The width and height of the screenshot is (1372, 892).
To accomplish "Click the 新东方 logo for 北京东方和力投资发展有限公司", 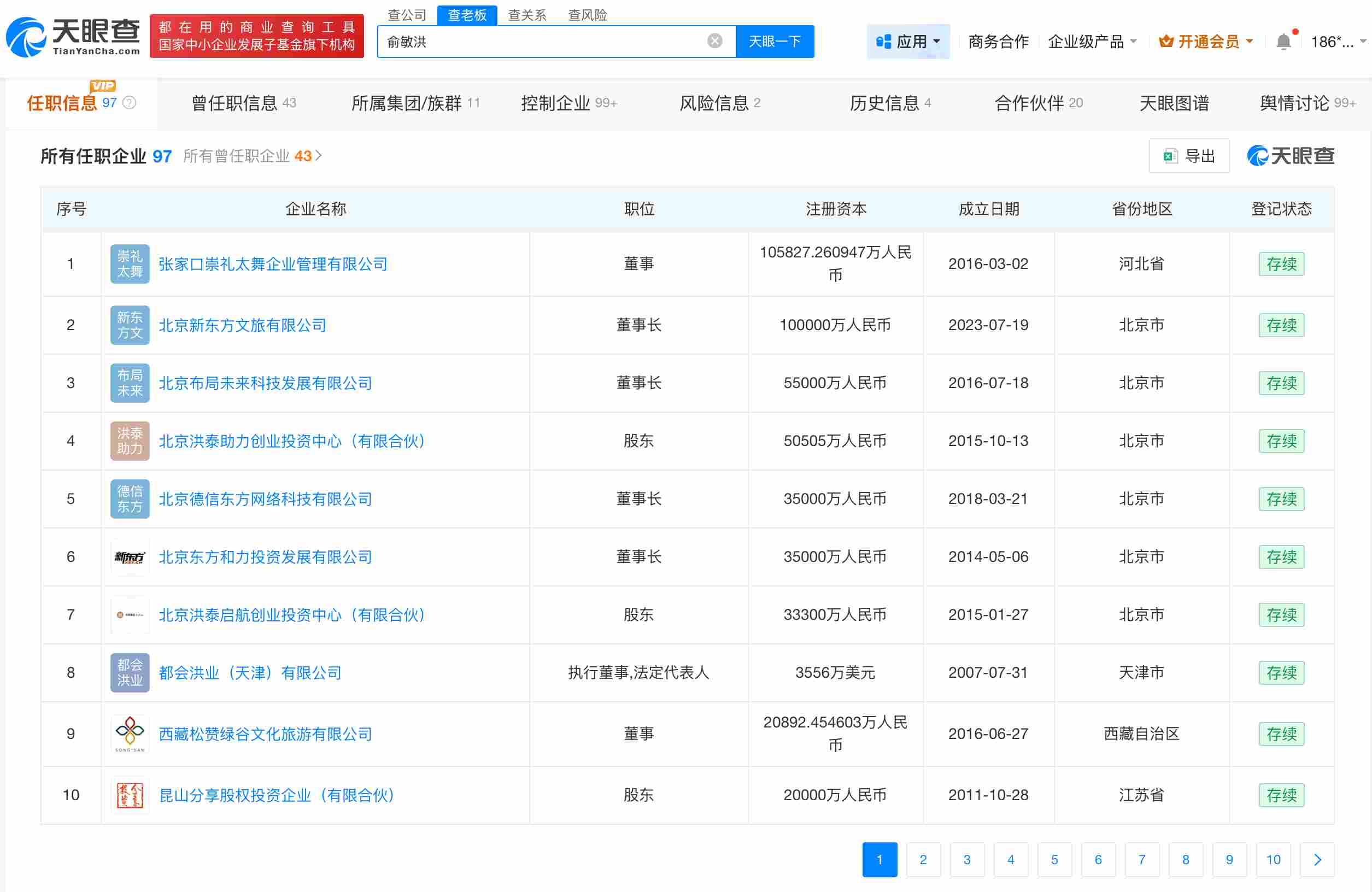I will (129, 556).
